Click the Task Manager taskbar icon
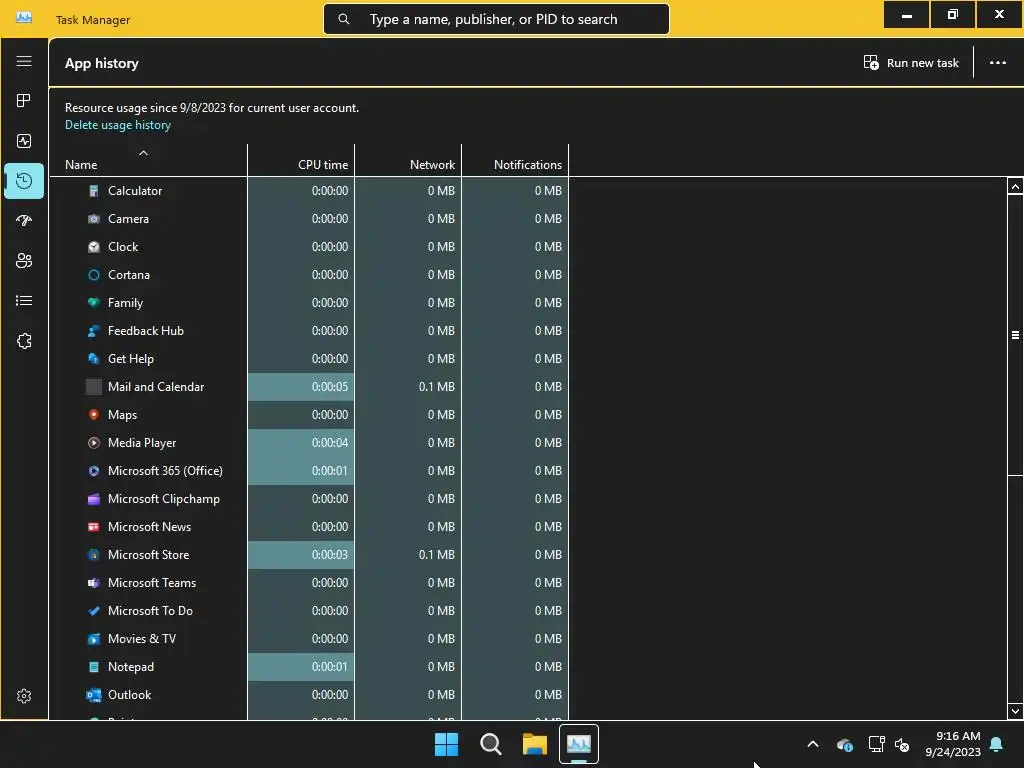 [579, 744]
